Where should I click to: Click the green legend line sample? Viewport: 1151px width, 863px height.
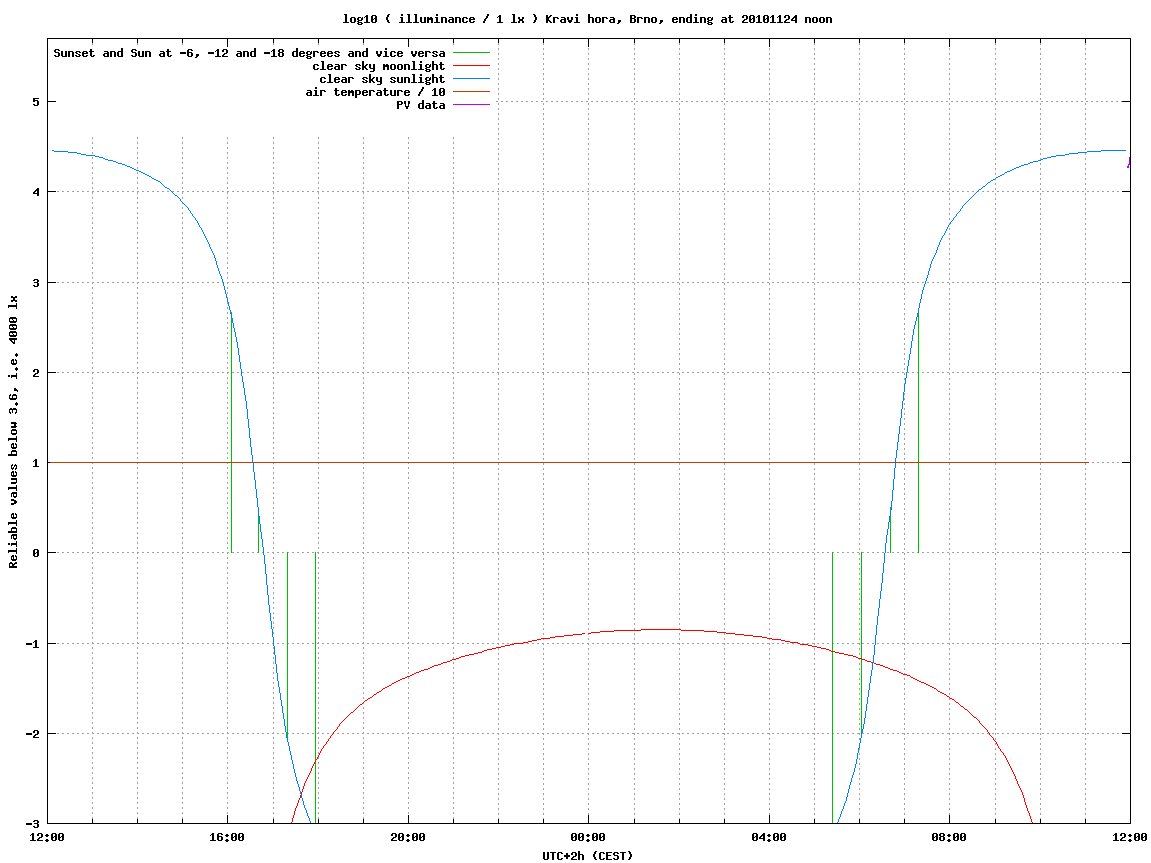coord(471,53)
